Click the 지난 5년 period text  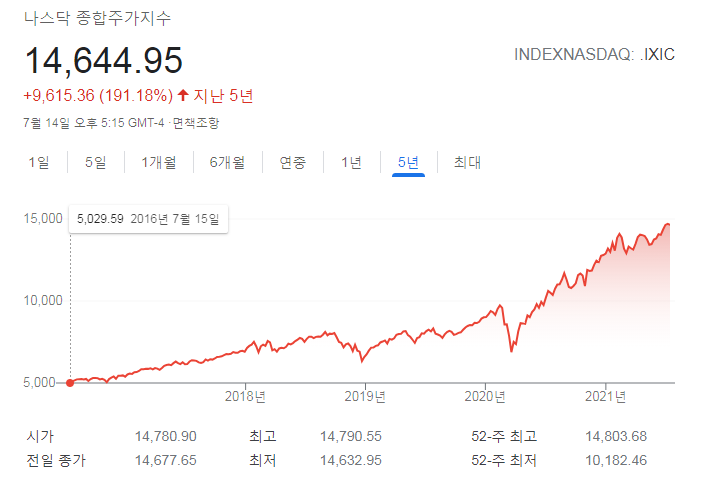223,96
